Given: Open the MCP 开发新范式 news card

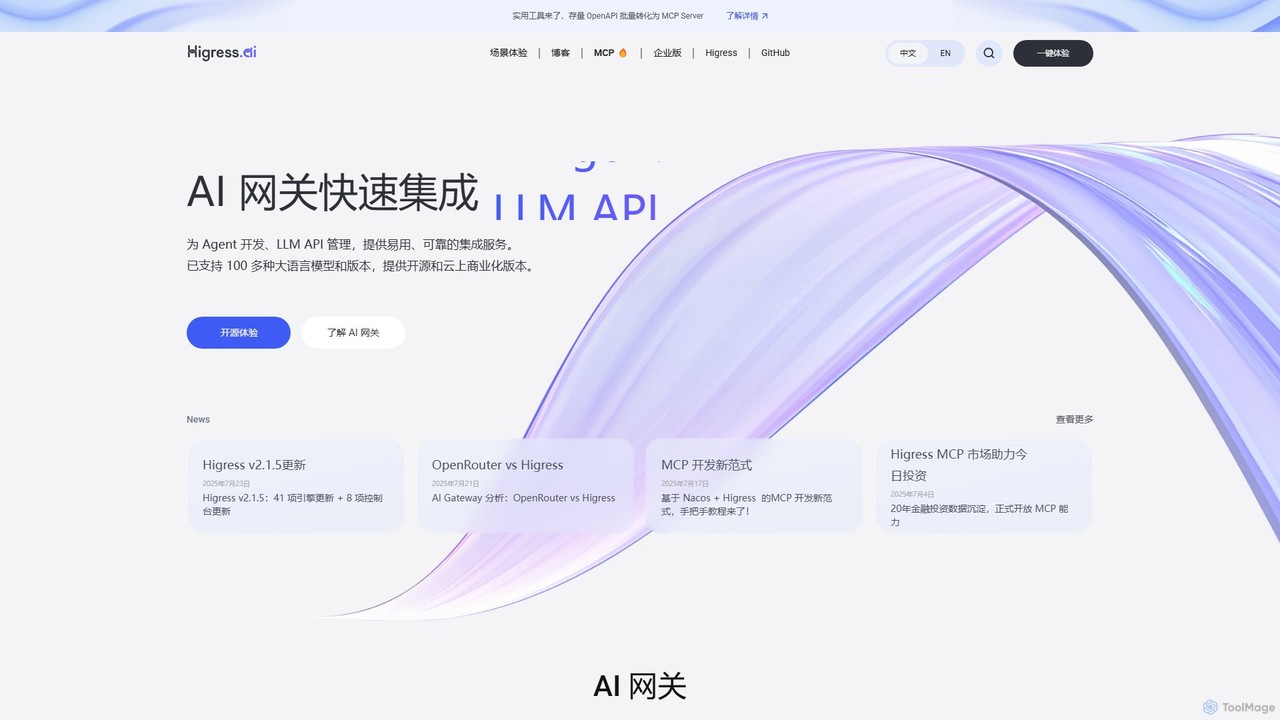Looking at the screenshot, I should (754, 486).
